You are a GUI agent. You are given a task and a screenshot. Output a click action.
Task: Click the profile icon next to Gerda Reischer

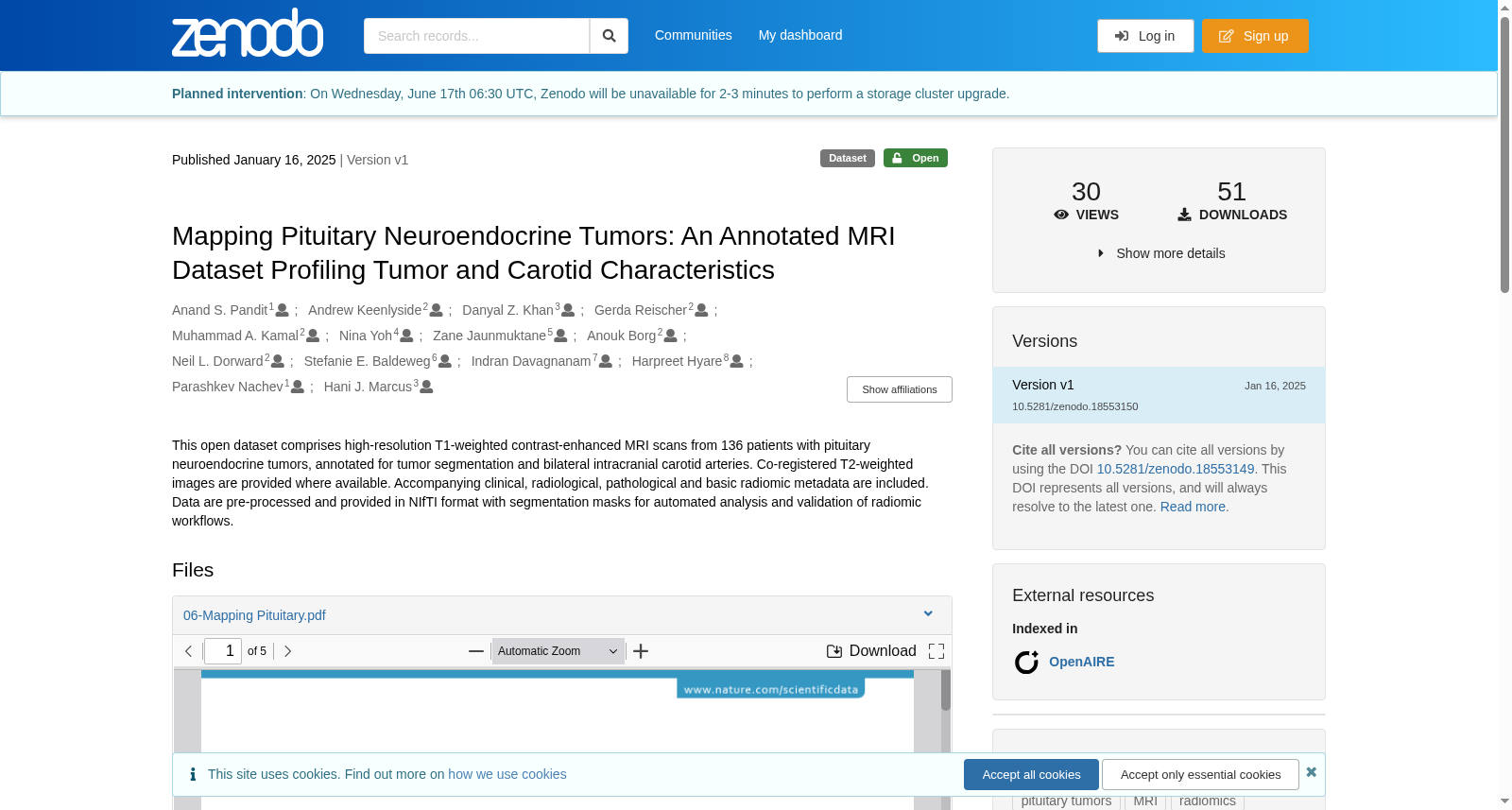pyautogui.click(x=701, y=310)
